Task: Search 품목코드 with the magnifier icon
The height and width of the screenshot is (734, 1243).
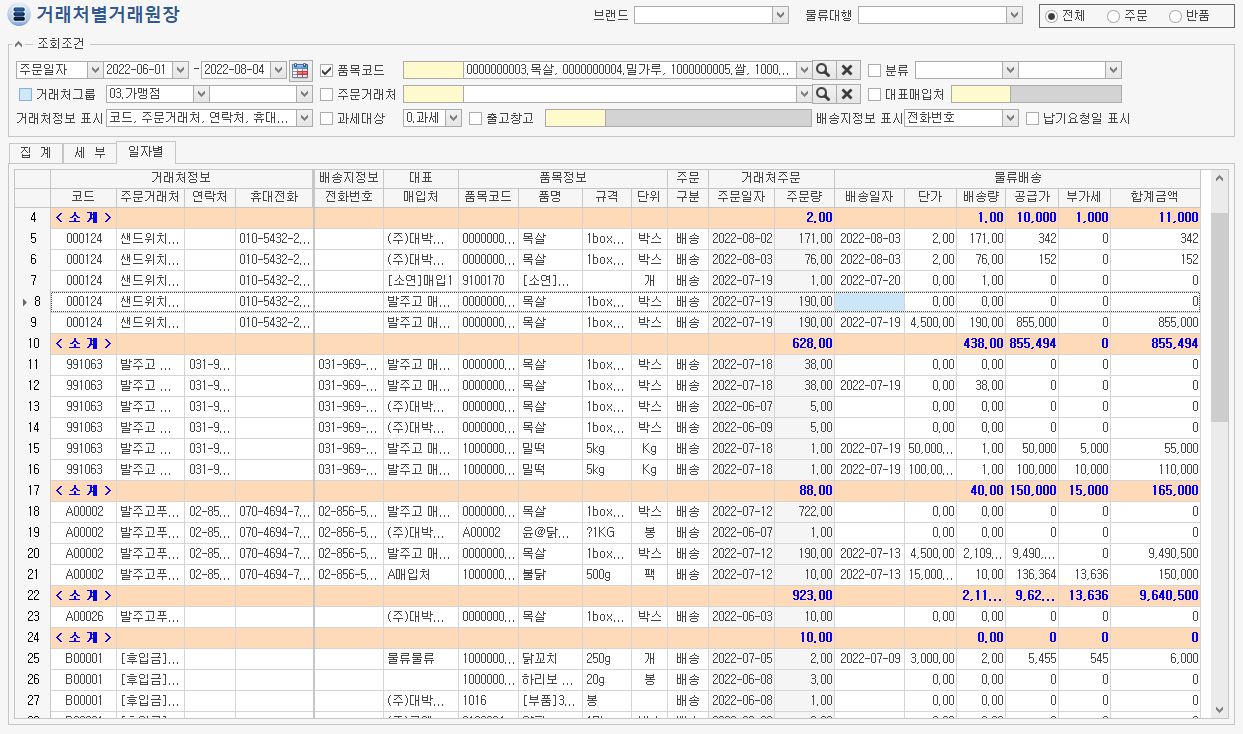Action: pos(822,70)
